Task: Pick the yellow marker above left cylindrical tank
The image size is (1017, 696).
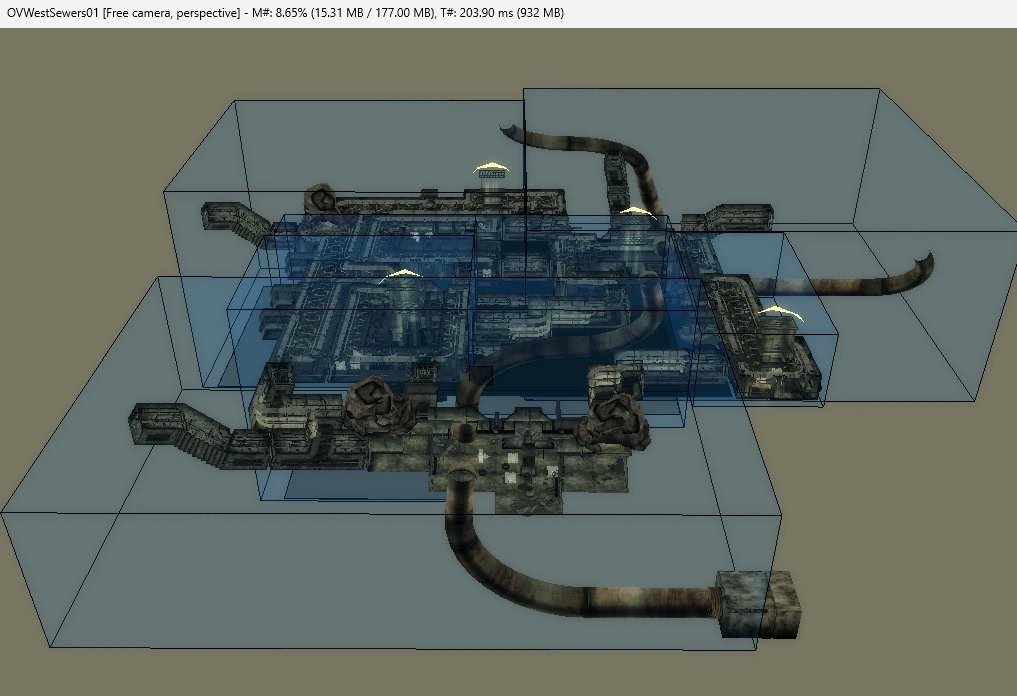Action: [403, 273]
